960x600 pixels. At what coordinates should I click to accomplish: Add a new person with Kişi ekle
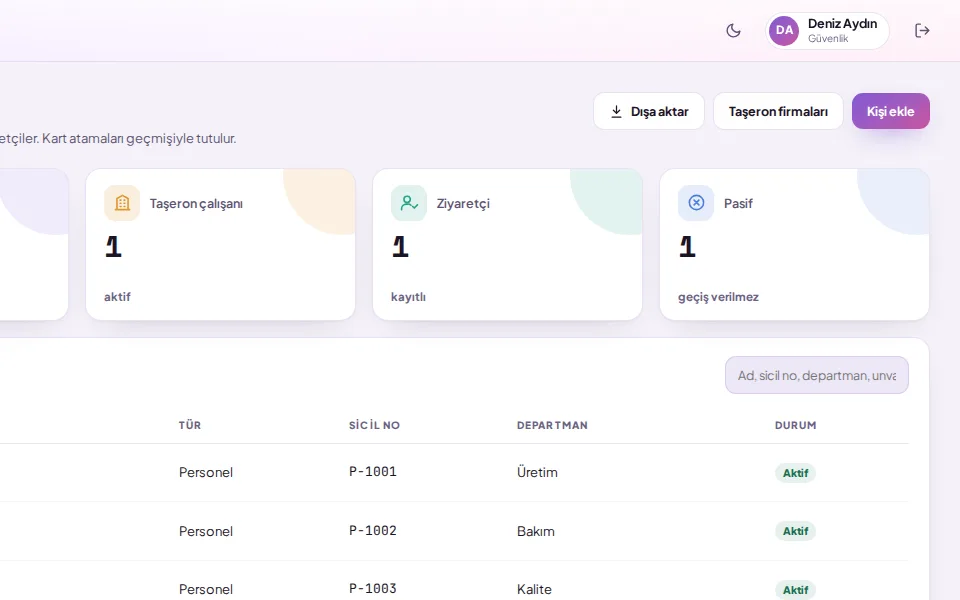tap(891, 111)
